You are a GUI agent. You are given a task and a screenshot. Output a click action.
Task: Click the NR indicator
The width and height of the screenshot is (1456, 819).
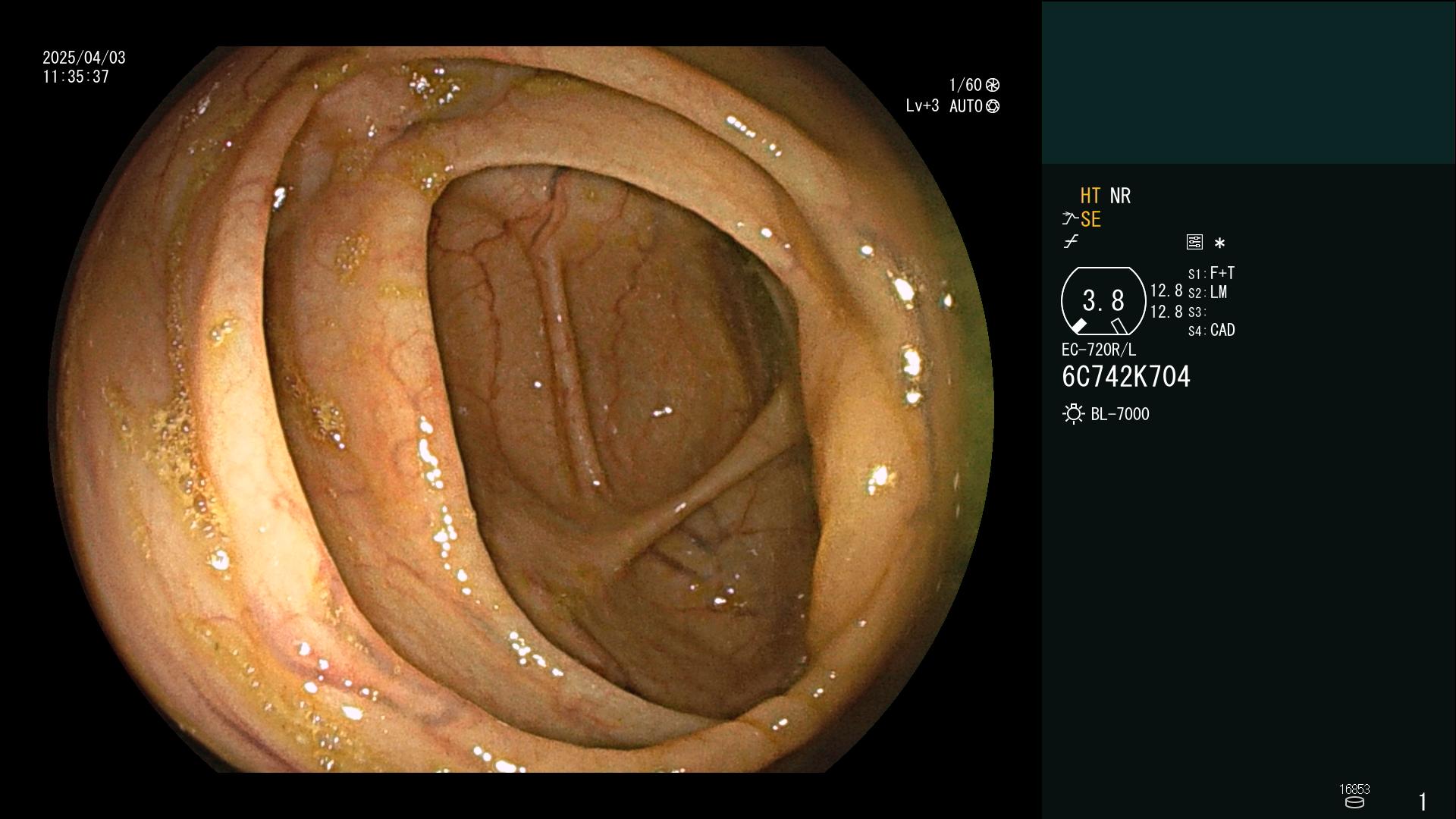pyautogui.click(x=1120, y=196)
